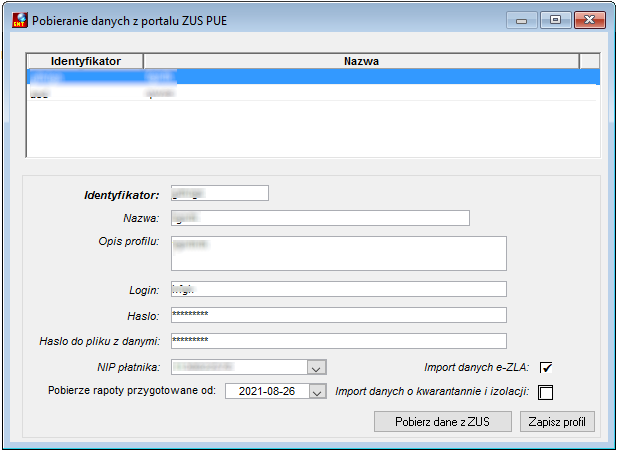Image resolution: width=617 pixels, height=451 pixels.
Task: Open the NIP płatnika dropdown
Action: pos(317,368)
